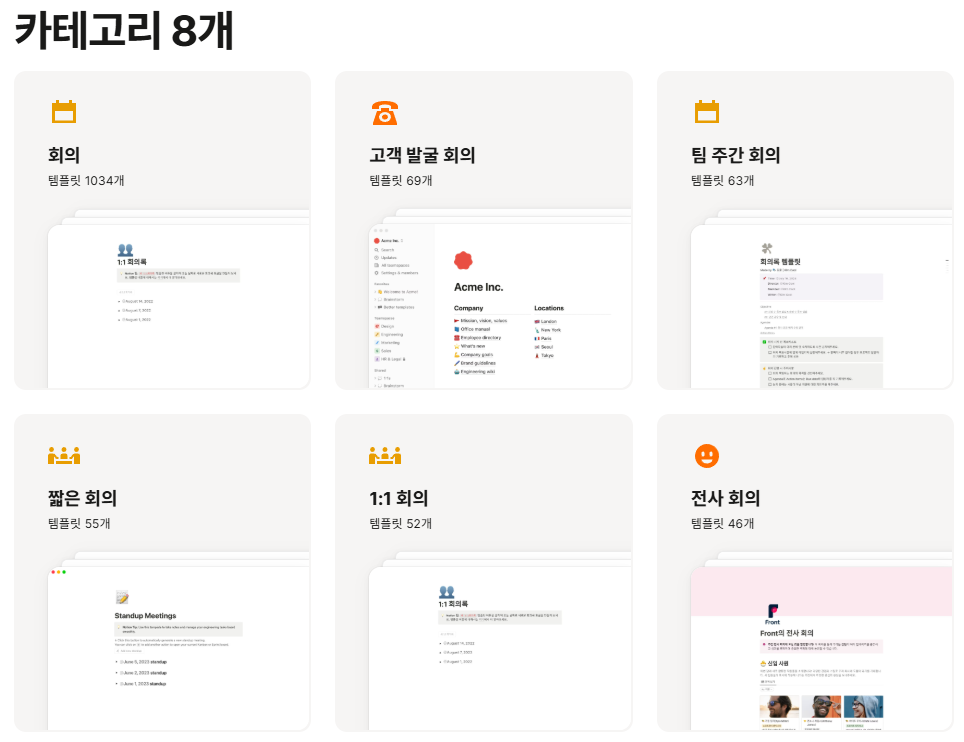Click the 템플릿 46개 count text
Viewport: 964px width, 742px height.
tap(722, 523)
